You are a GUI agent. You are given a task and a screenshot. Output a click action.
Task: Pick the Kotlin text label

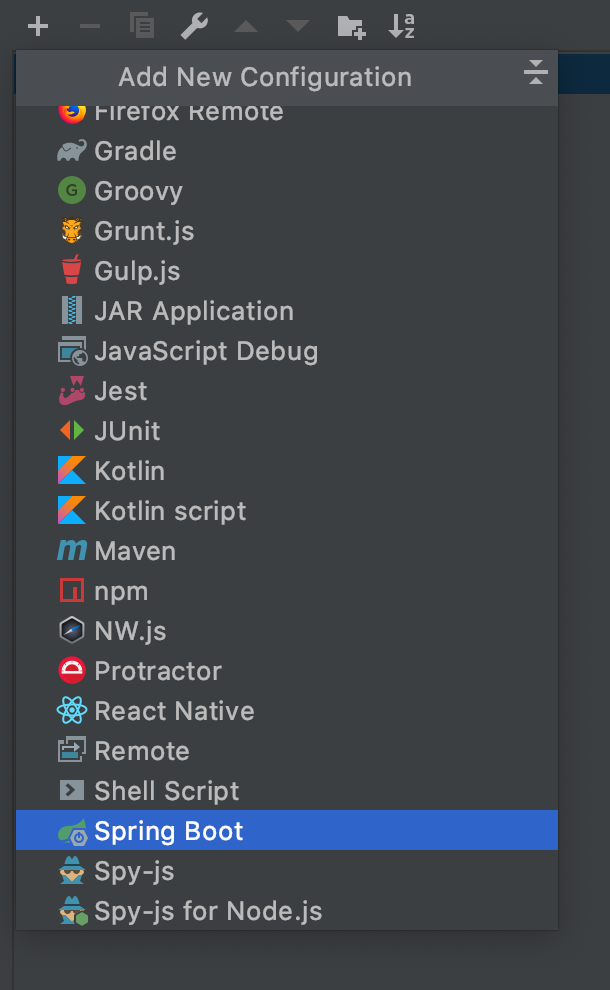[129, 471]
